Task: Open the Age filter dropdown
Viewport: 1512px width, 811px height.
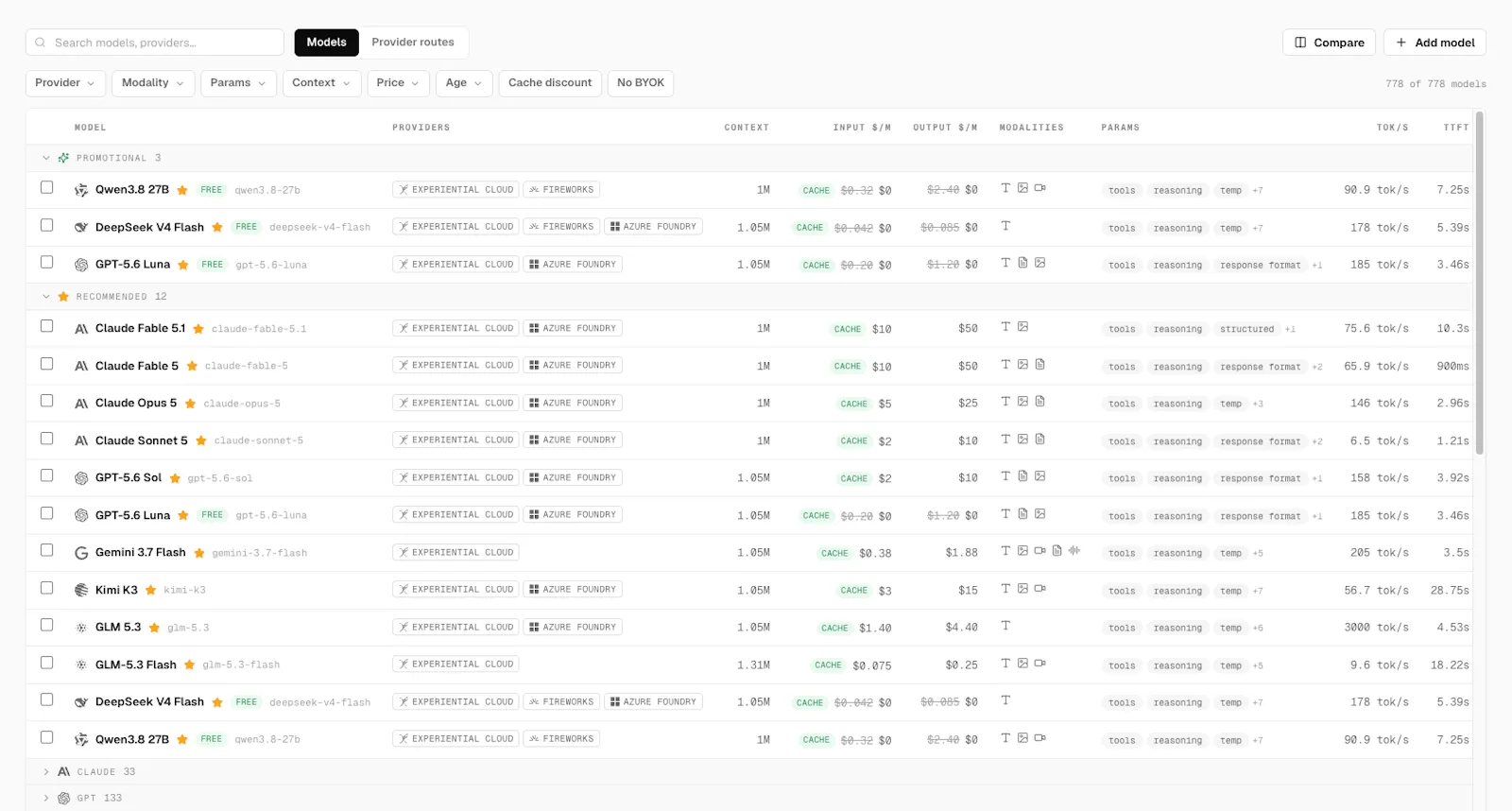Action: tap(464, 83)
